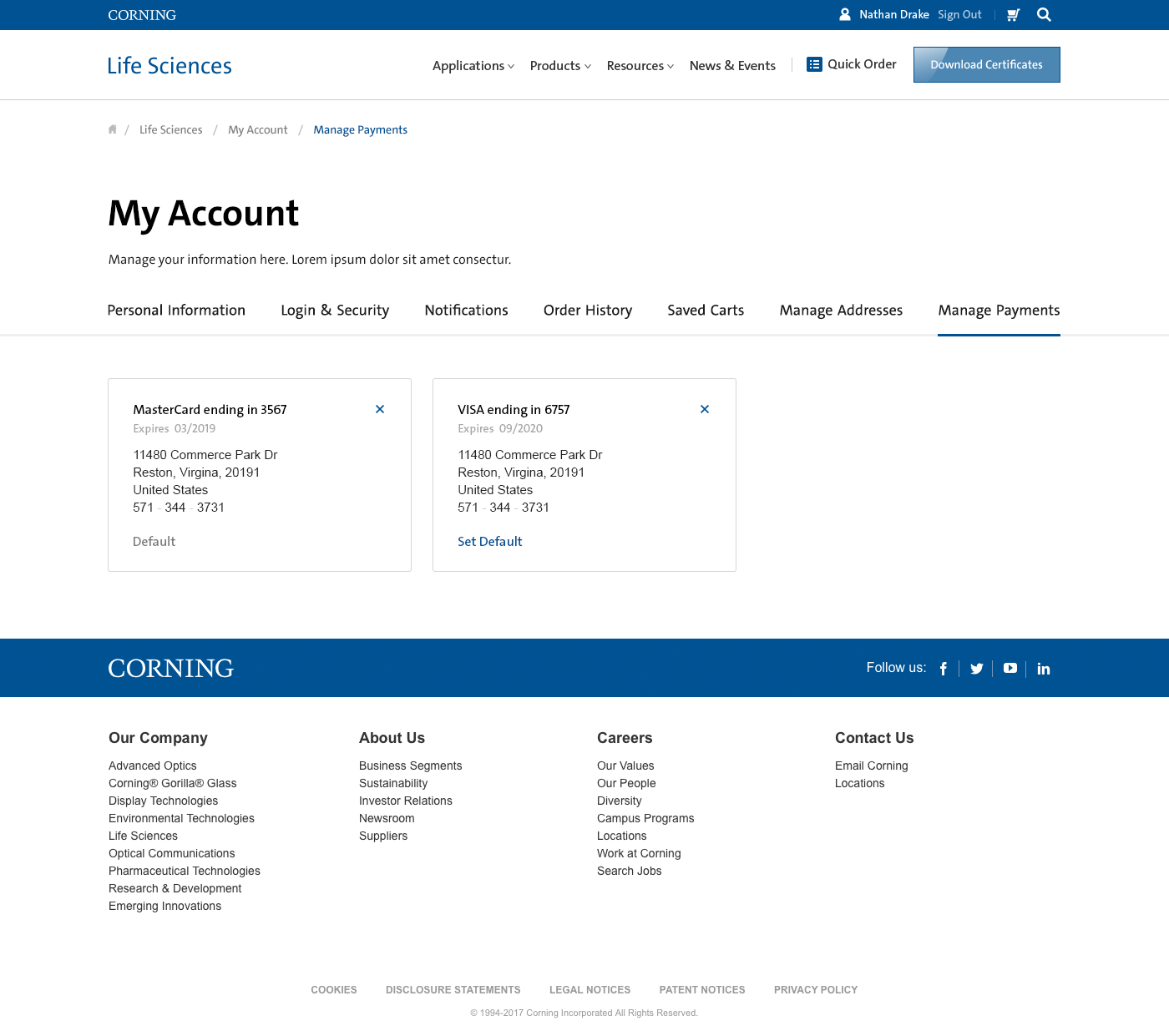The image size is (1169, 1036).
Task: Open Optical Communications footer link
Action: pyautogui.click(x=172, y=853)
